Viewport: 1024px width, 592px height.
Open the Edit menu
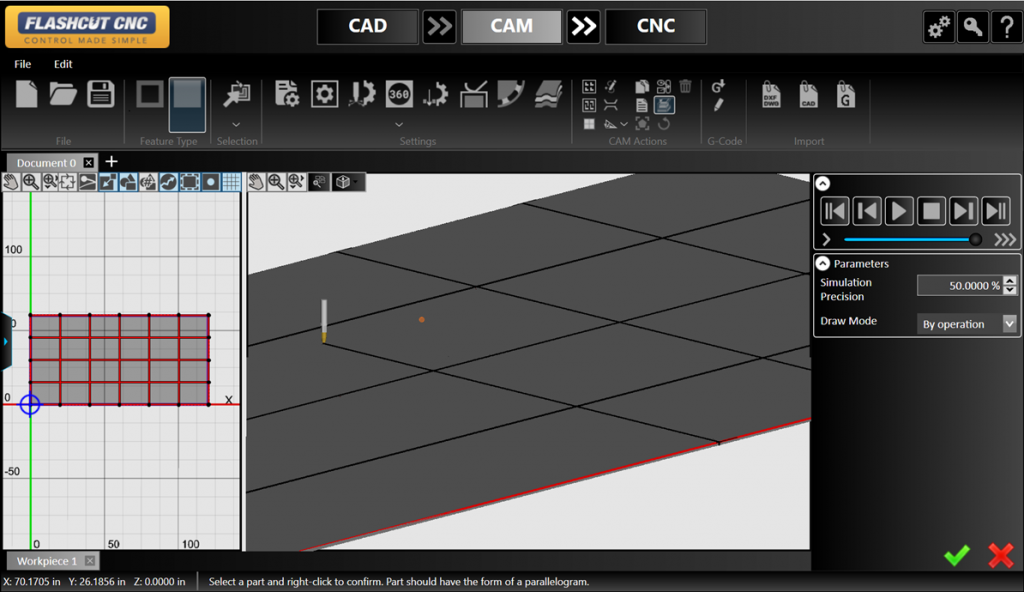(63, 64)
